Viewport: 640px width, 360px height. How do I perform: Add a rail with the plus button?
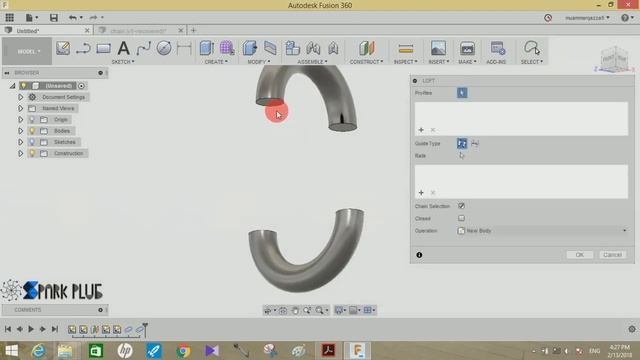421,193
